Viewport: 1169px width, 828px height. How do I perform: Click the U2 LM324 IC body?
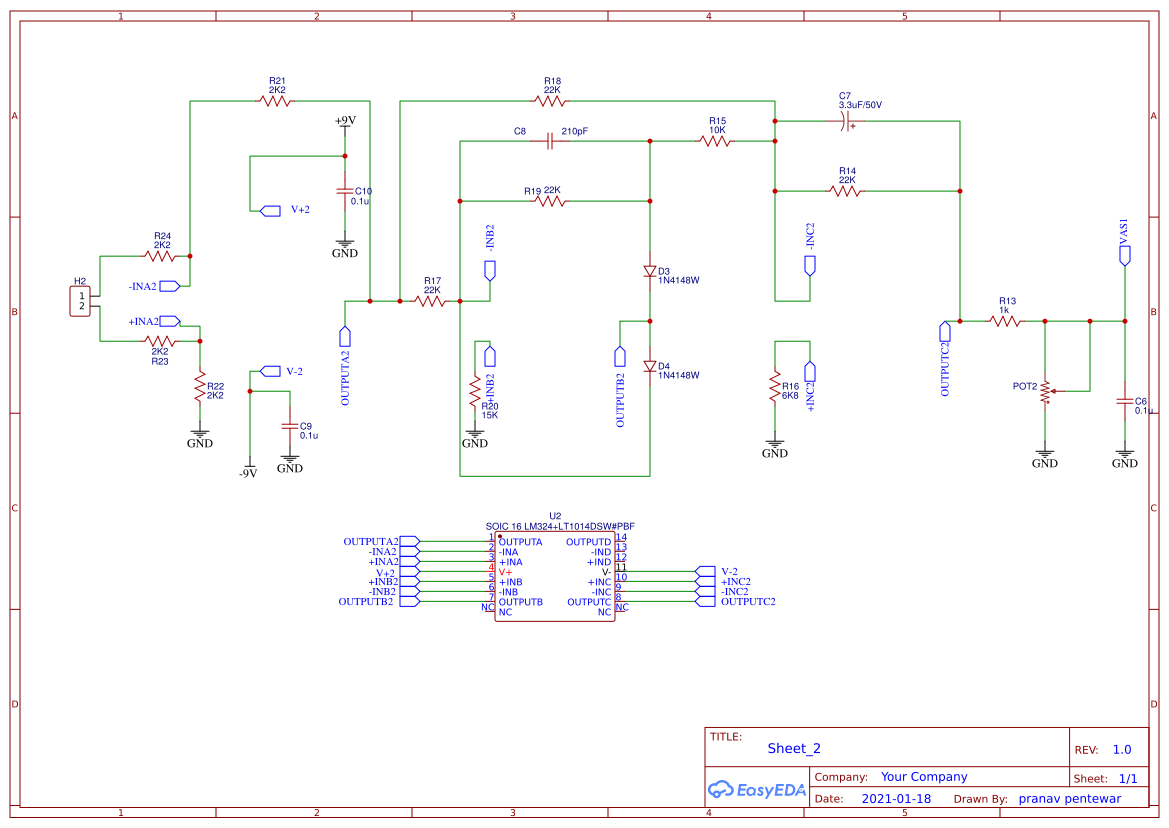555,577
